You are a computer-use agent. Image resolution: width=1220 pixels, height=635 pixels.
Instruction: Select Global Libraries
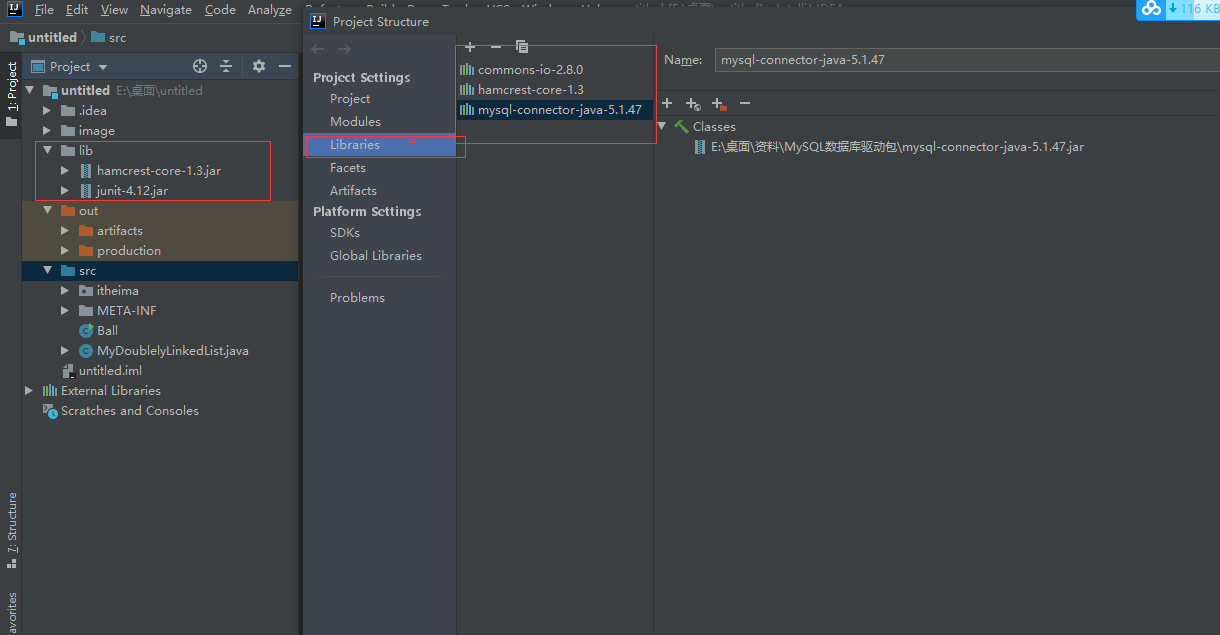[376, 256]
